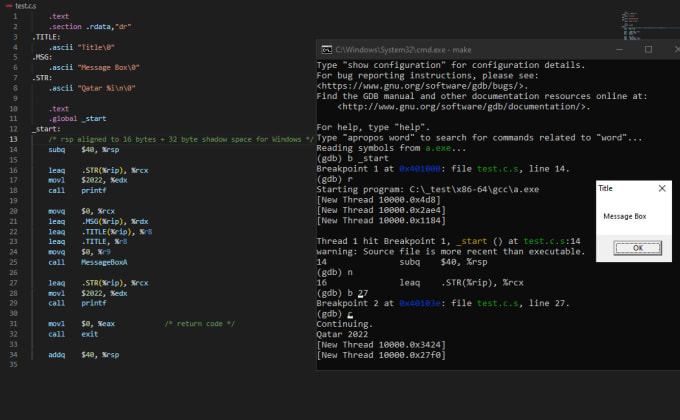680x420 pixels.
Task: Click "leaq .TITLE, %r8" on line 23
Action: 88,242
